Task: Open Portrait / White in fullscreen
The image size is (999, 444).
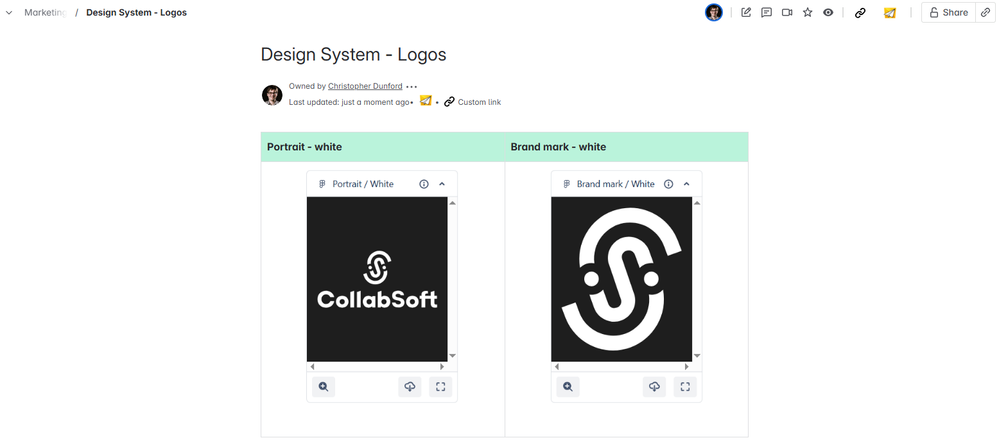Action: (x=440, y=387)
